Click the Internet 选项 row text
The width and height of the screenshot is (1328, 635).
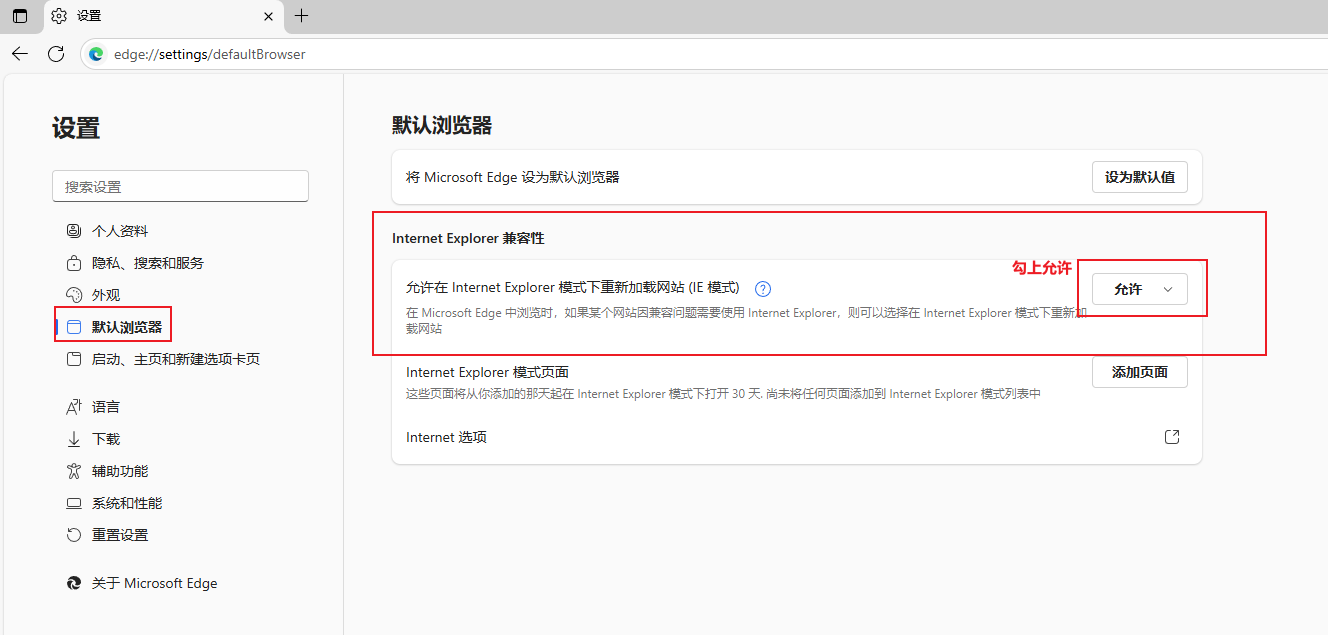click(x=446, y=437)
